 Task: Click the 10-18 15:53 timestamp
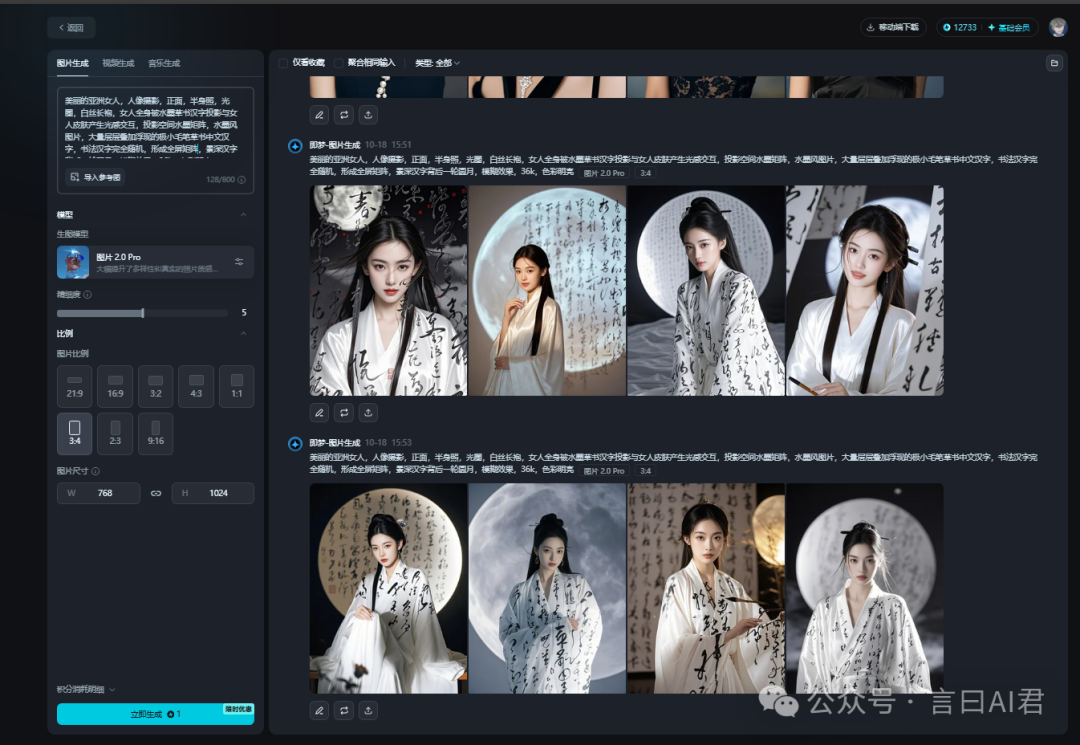pyautogui.click(x=388, y=443)
